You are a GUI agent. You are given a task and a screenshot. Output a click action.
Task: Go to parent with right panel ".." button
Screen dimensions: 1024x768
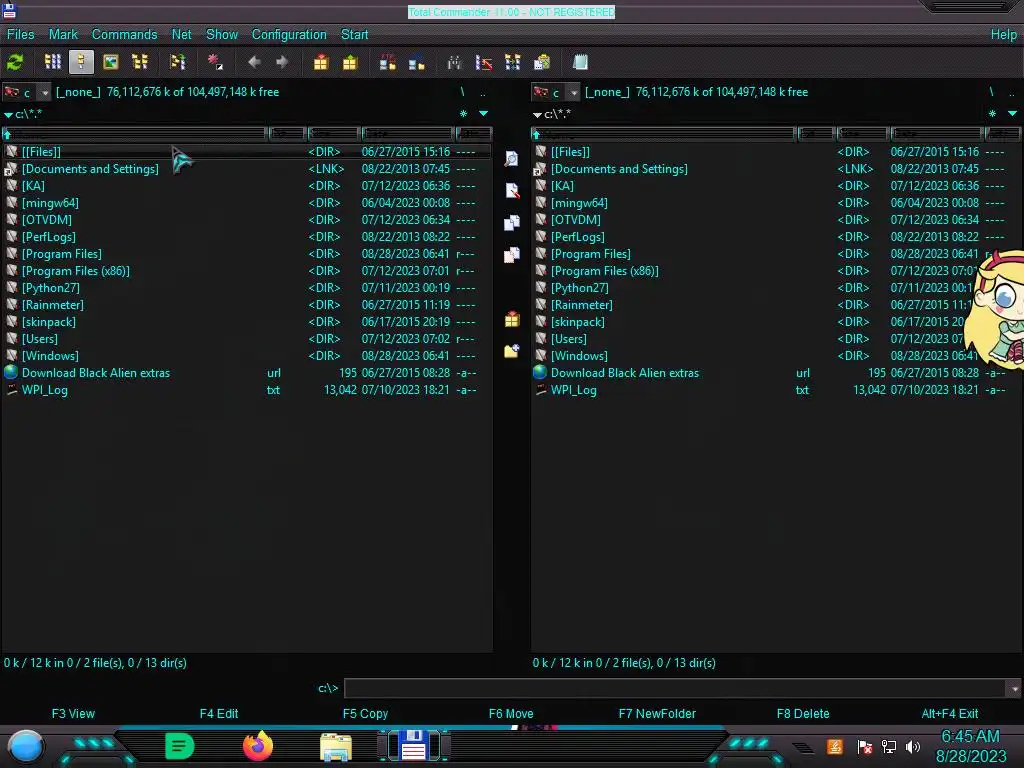(x=1012, y=92)
